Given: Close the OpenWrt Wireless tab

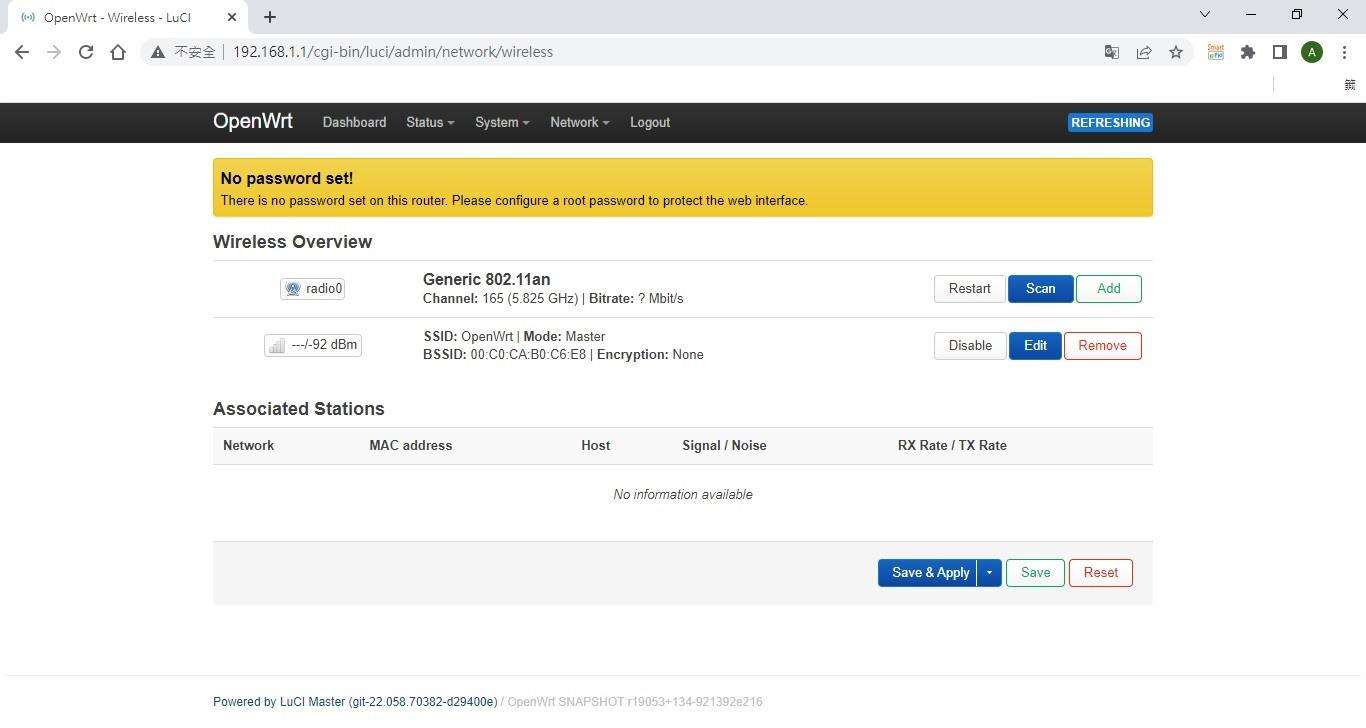Looking at the screenshot, I should point(232,17).
